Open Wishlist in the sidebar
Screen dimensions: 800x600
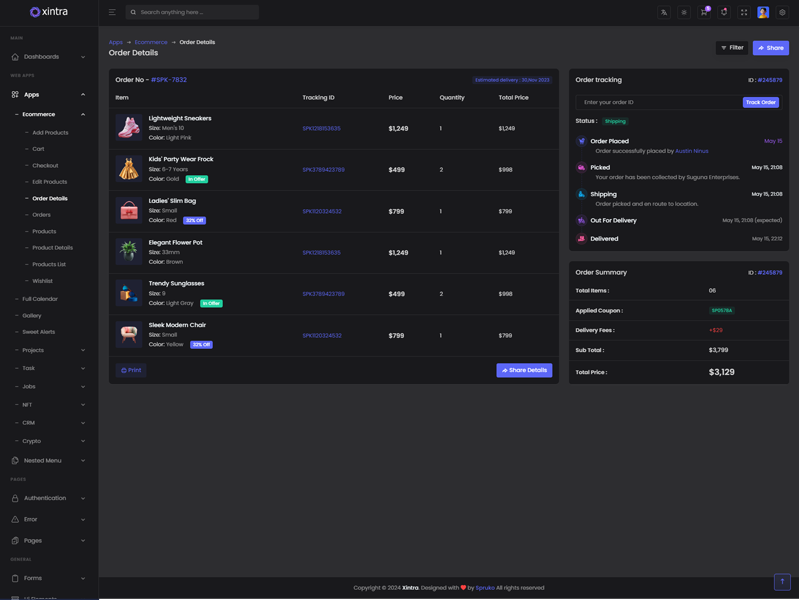(x=42, y=281)
